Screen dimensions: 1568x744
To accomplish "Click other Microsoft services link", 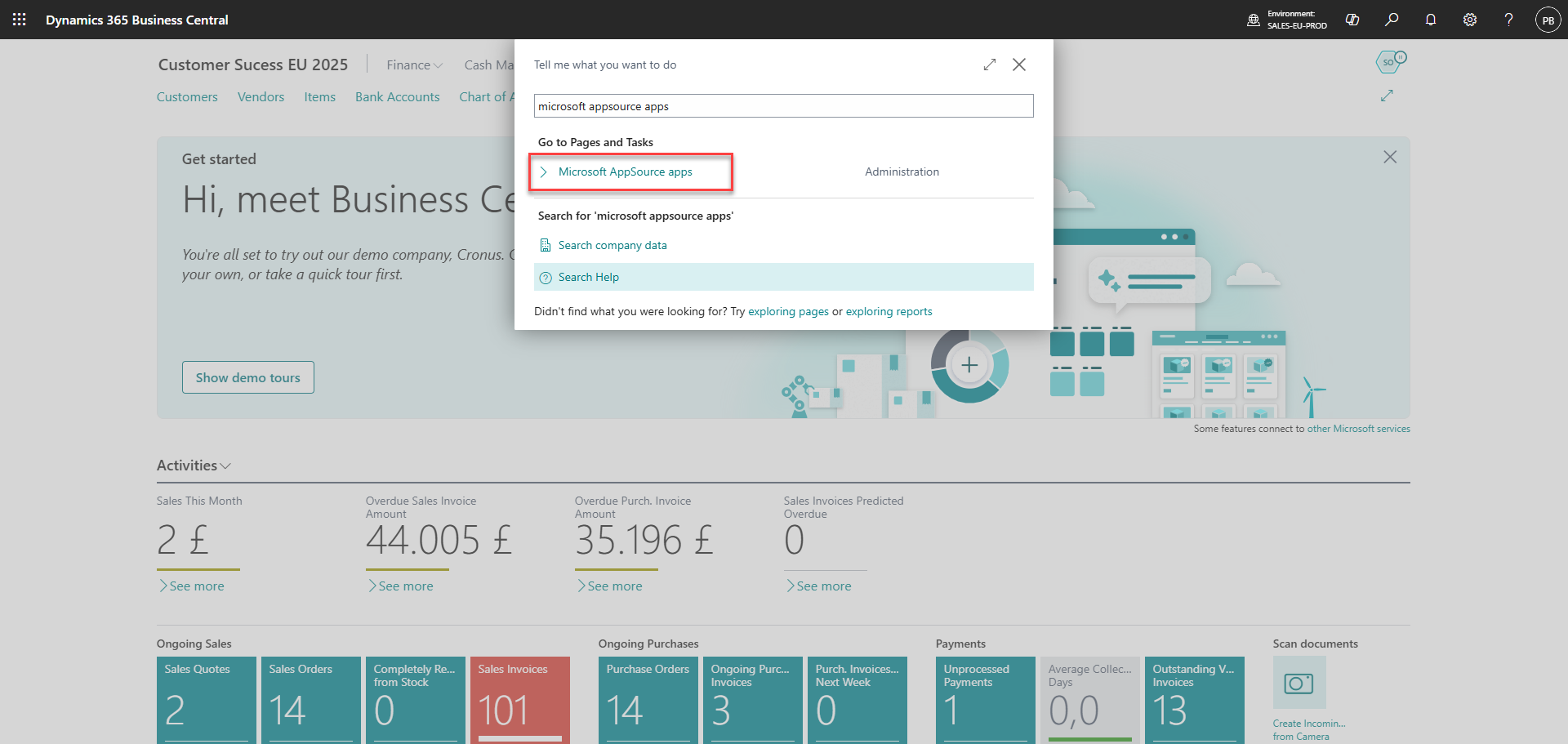I will point(1359,429).
